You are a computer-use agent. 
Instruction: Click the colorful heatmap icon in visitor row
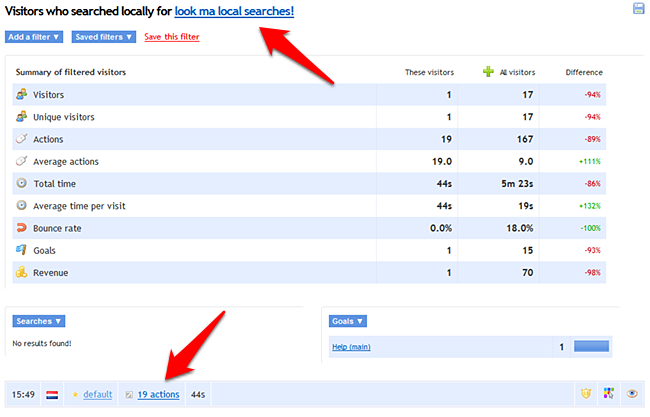coord(609,393)
